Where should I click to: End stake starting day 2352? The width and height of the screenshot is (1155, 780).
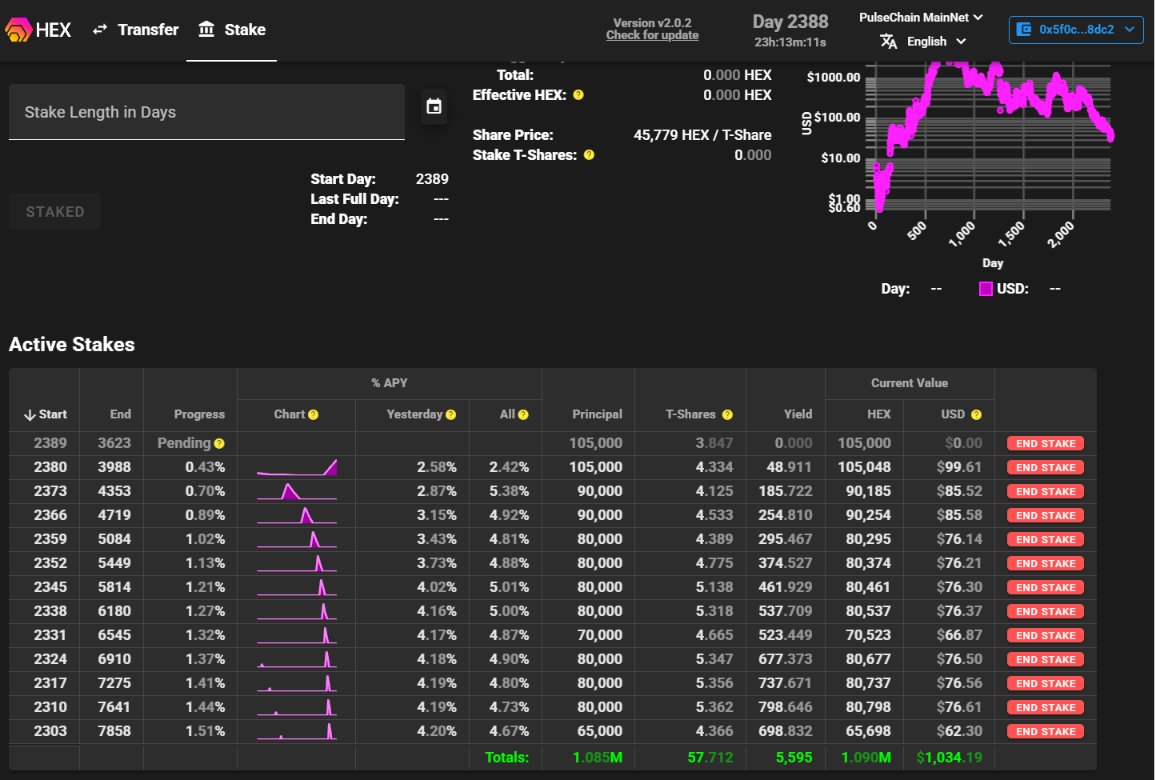tap(1045, 563)
